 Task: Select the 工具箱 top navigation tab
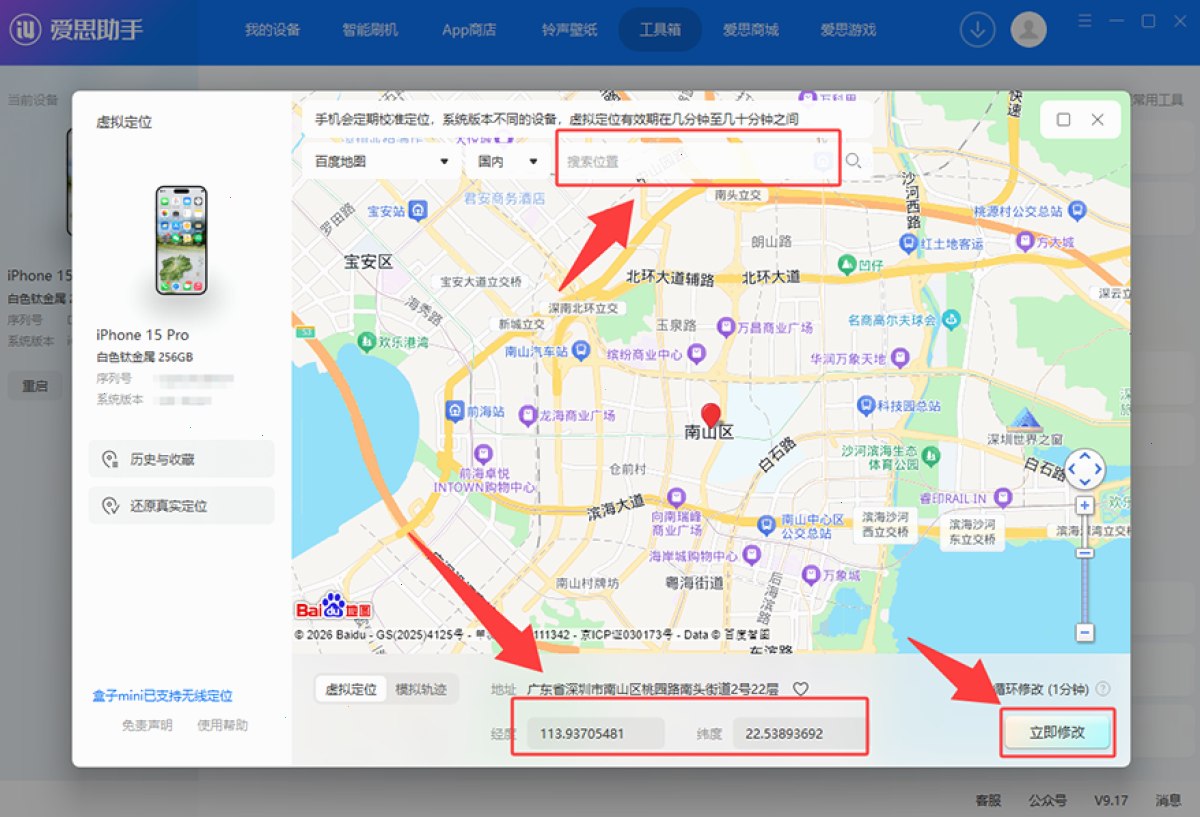click(660, 30)
